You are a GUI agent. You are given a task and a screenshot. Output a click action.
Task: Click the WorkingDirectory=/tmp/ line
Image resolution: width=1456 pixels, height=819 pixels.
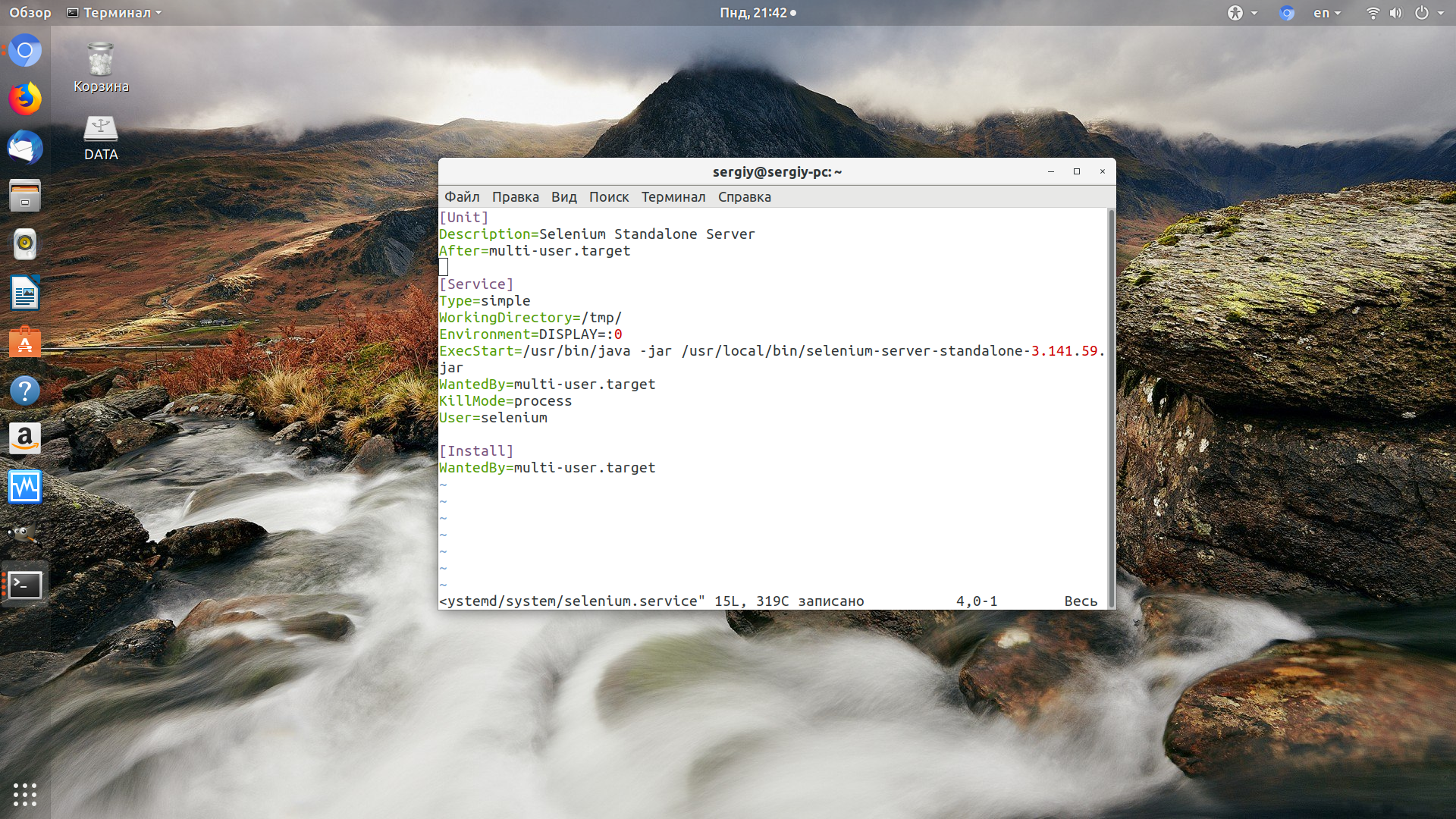(530, 318)
